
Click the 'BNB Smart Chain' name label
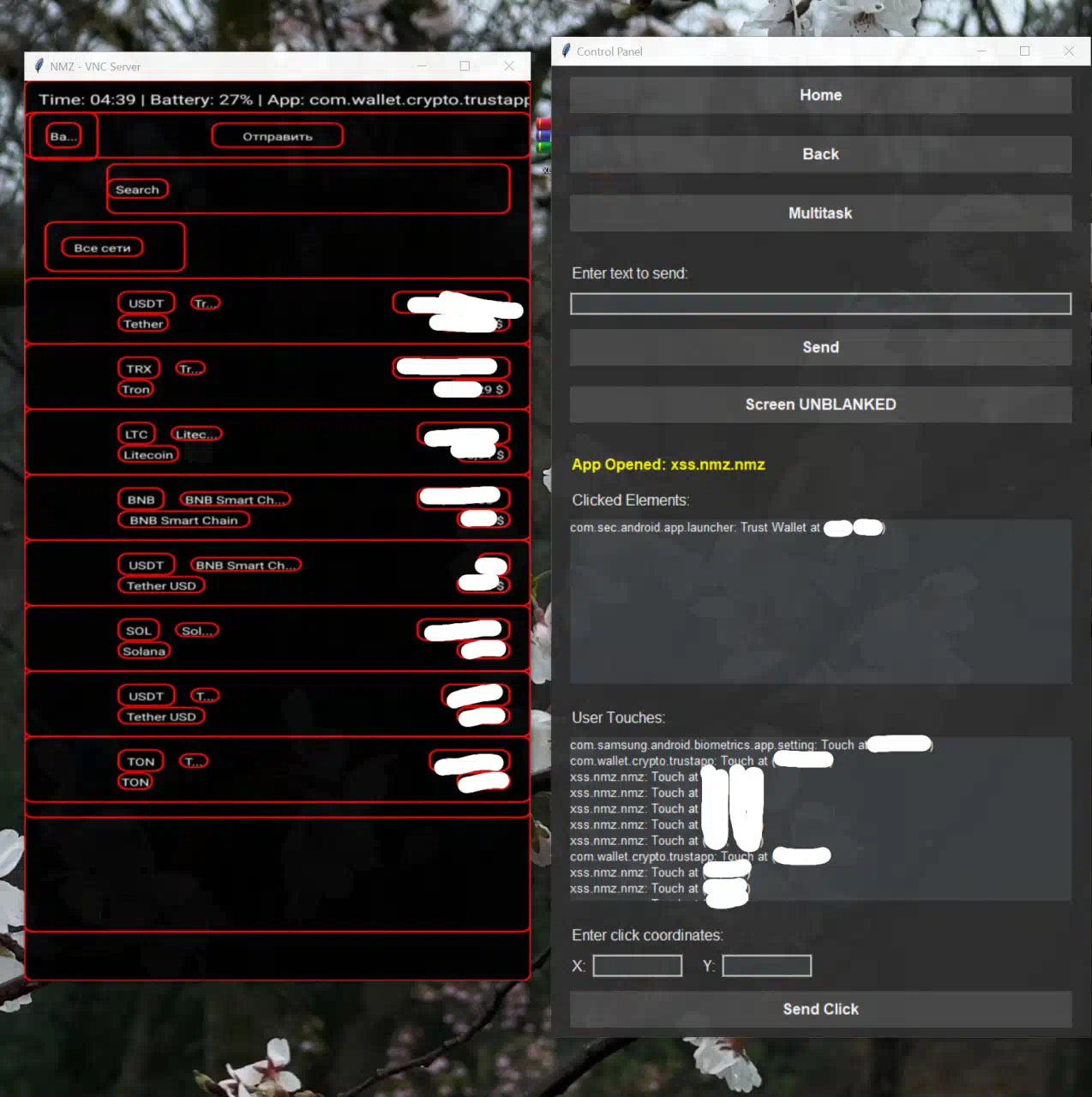[x=183, y=520]
